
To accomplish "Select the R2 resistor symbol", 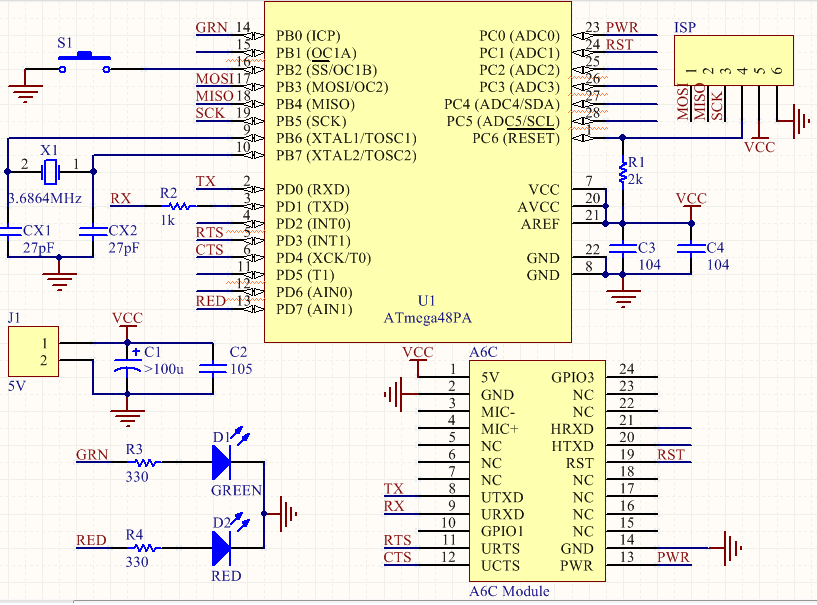I will (x=180, y=206).
